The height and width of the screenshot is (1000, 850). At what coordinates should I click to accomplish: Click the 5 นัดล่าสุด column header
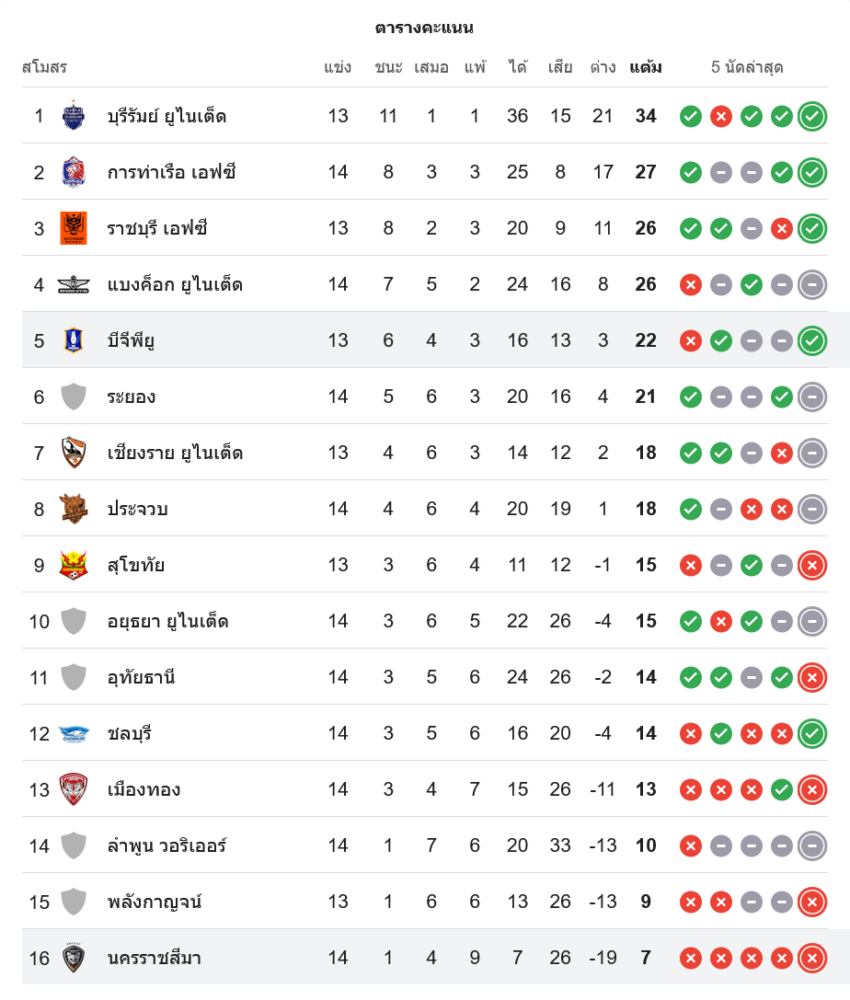pos(747,68)
